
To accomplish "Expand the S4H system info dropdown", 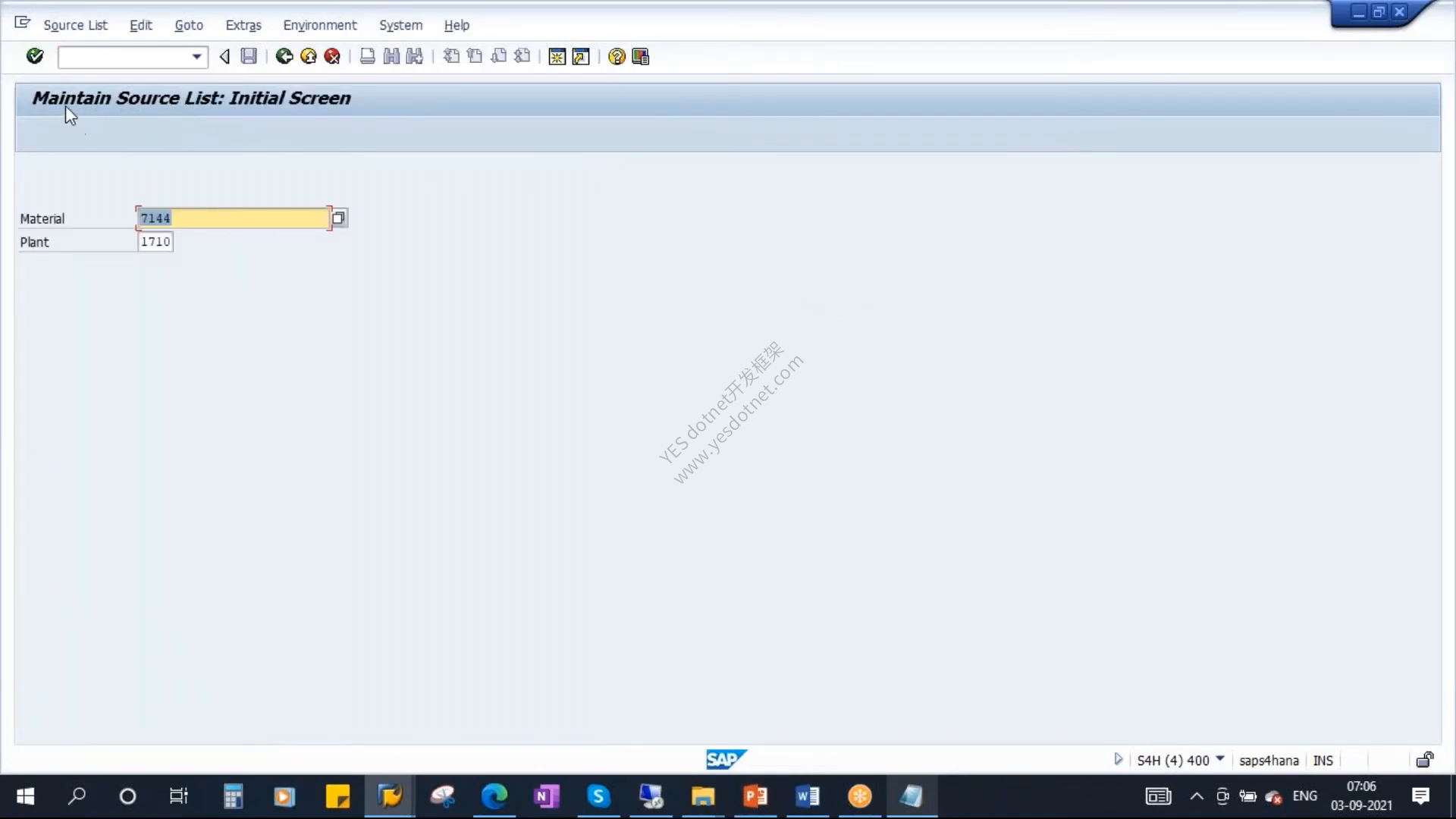I will 1220,759.
